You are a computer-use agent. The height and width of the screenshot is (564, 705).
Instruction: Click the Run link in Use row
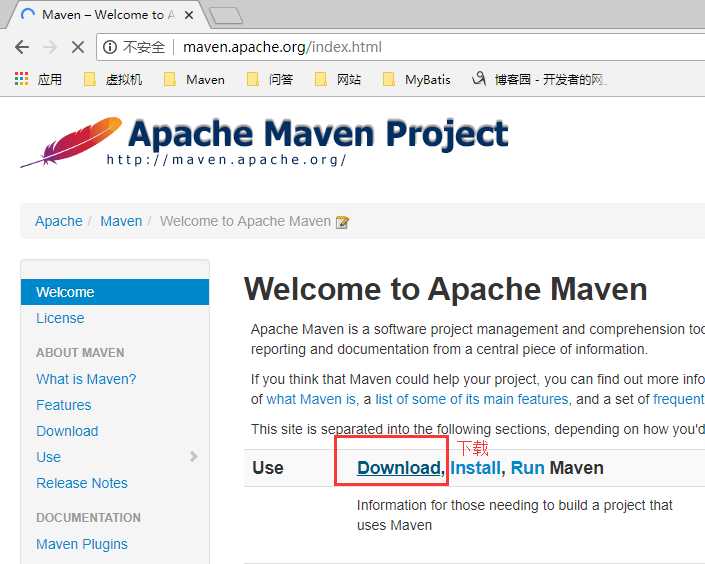click(x=527, y=468)
